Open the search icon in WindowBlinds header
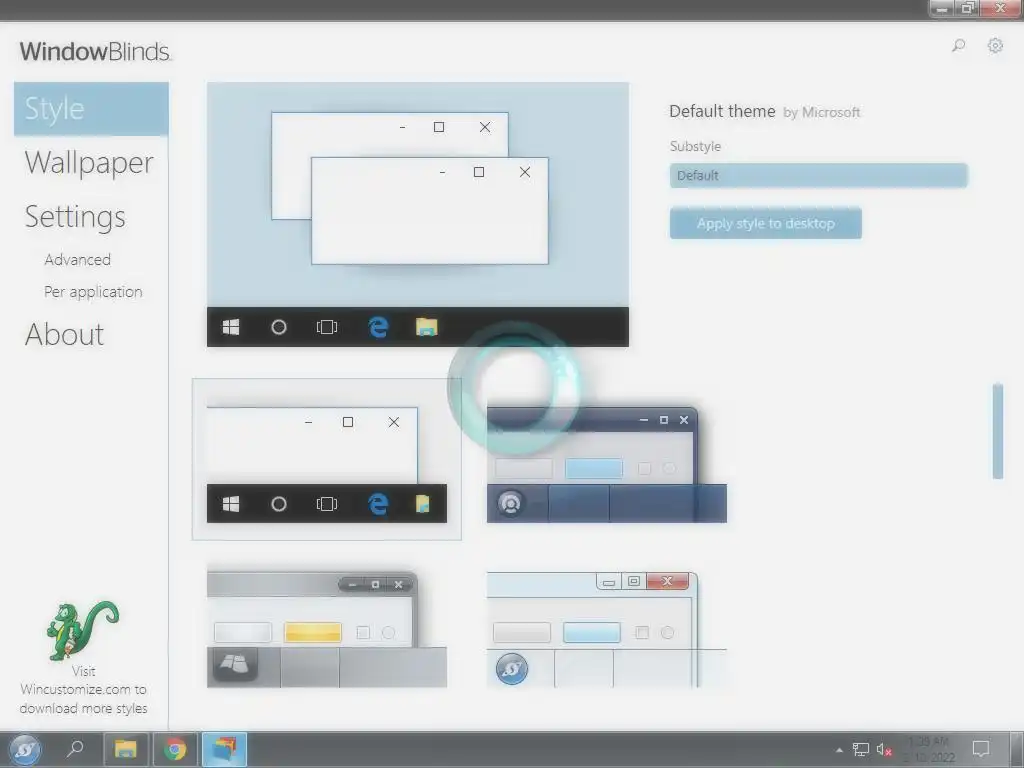 958,46
